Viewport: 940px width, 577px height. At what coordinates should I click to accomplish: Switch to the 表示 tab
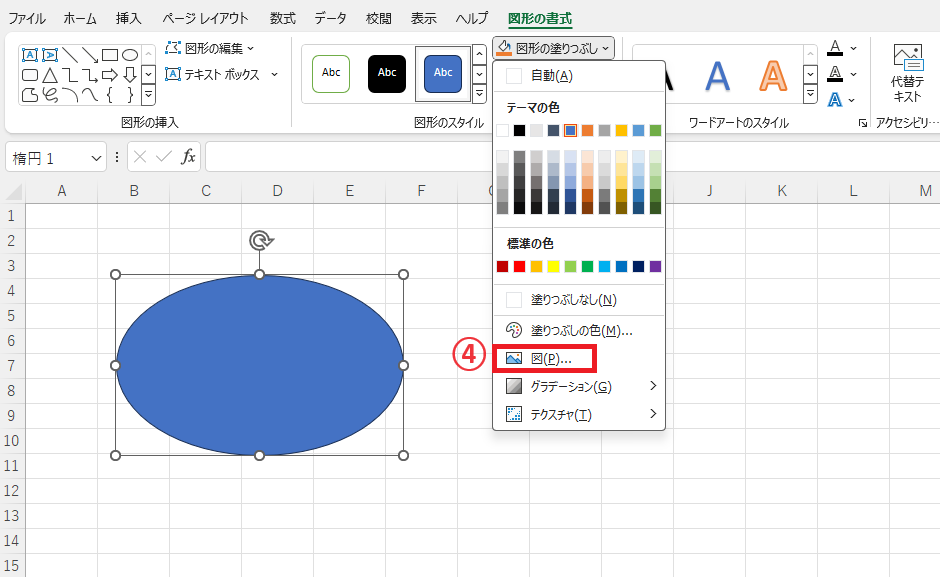[423, 19]
